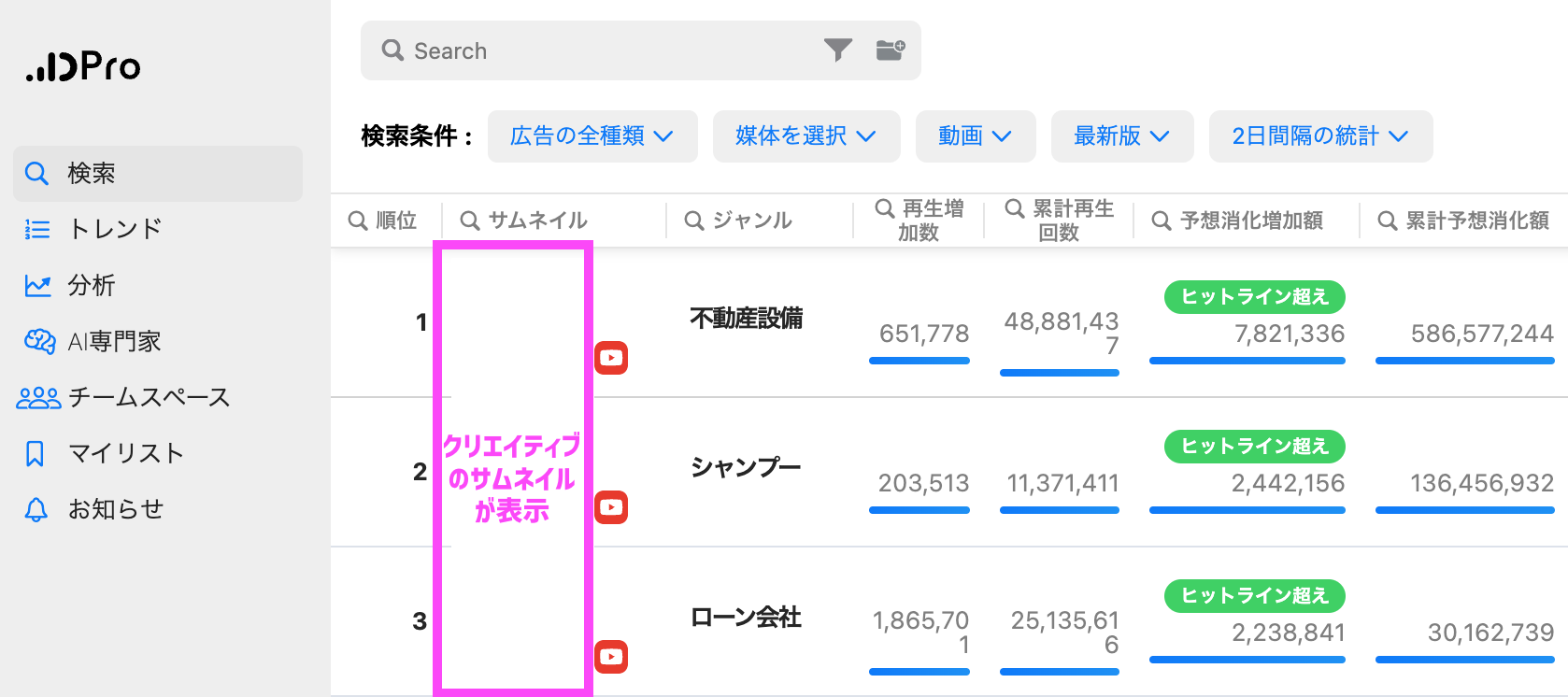
Task: Click the YouTube icon in row 2
Action: 611,507
